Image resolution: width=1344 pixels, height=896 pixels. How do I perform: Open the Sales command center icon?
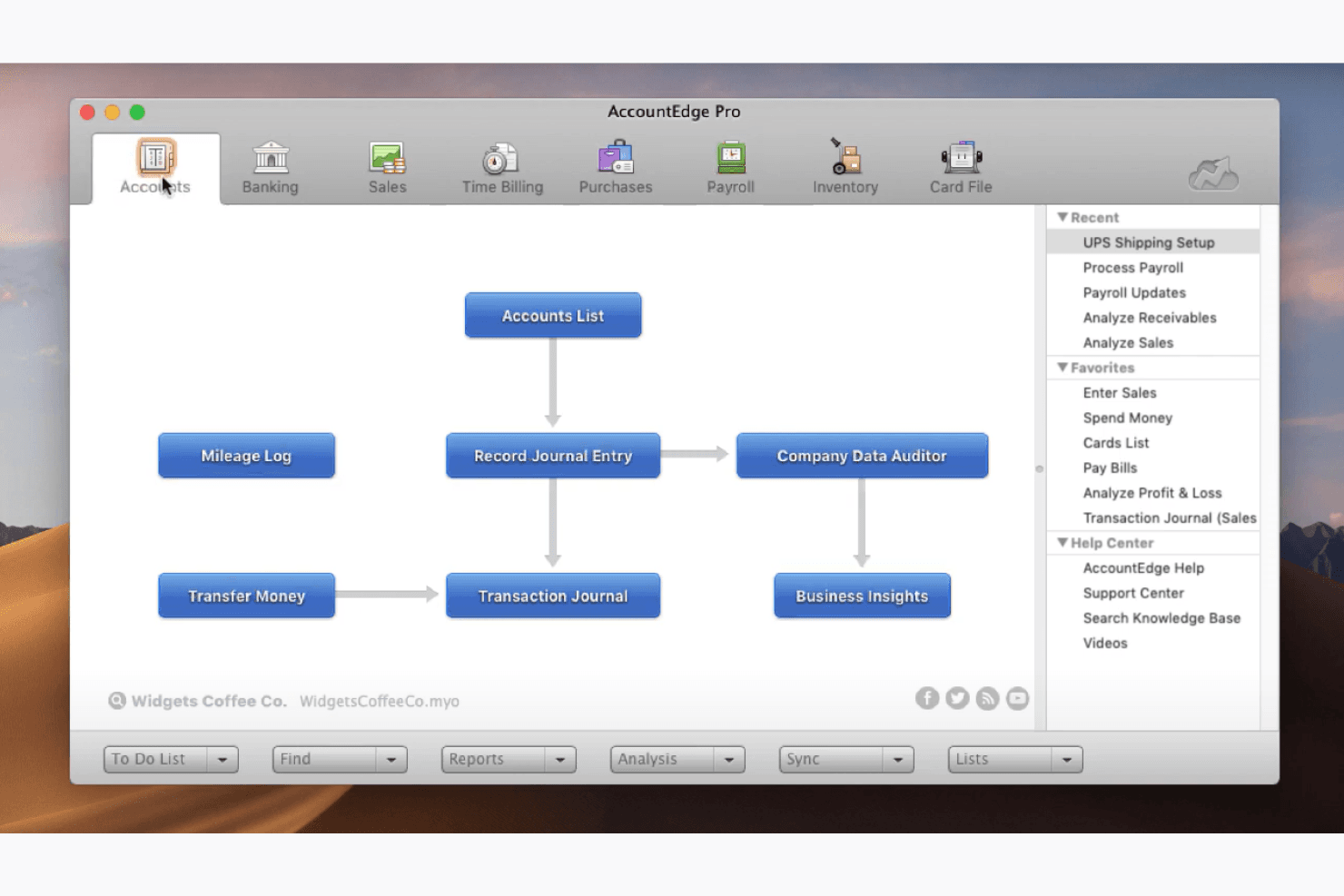coord(387,157)
